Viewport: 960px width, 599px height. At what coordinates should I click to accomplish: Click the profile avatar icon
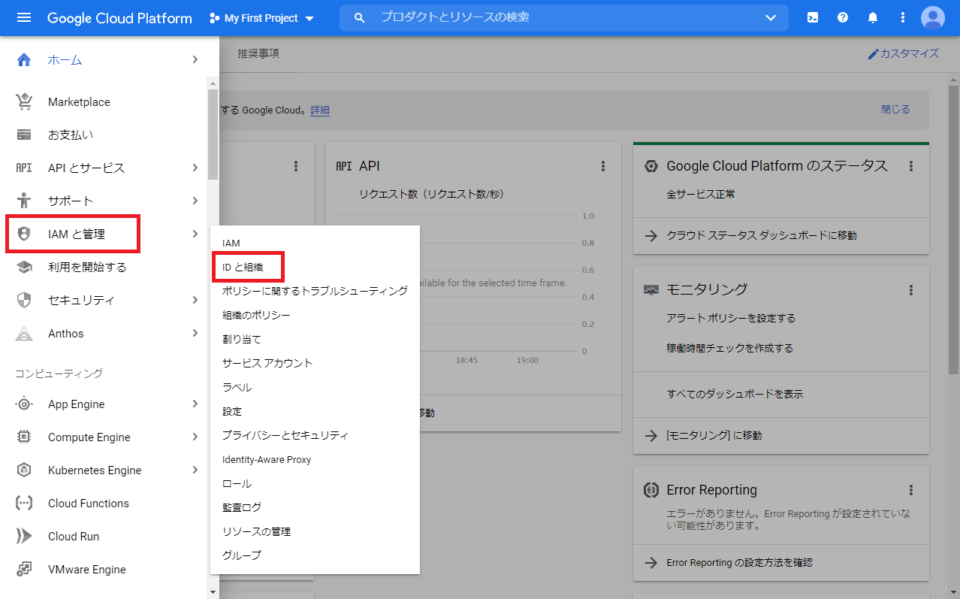pos(932,17)
